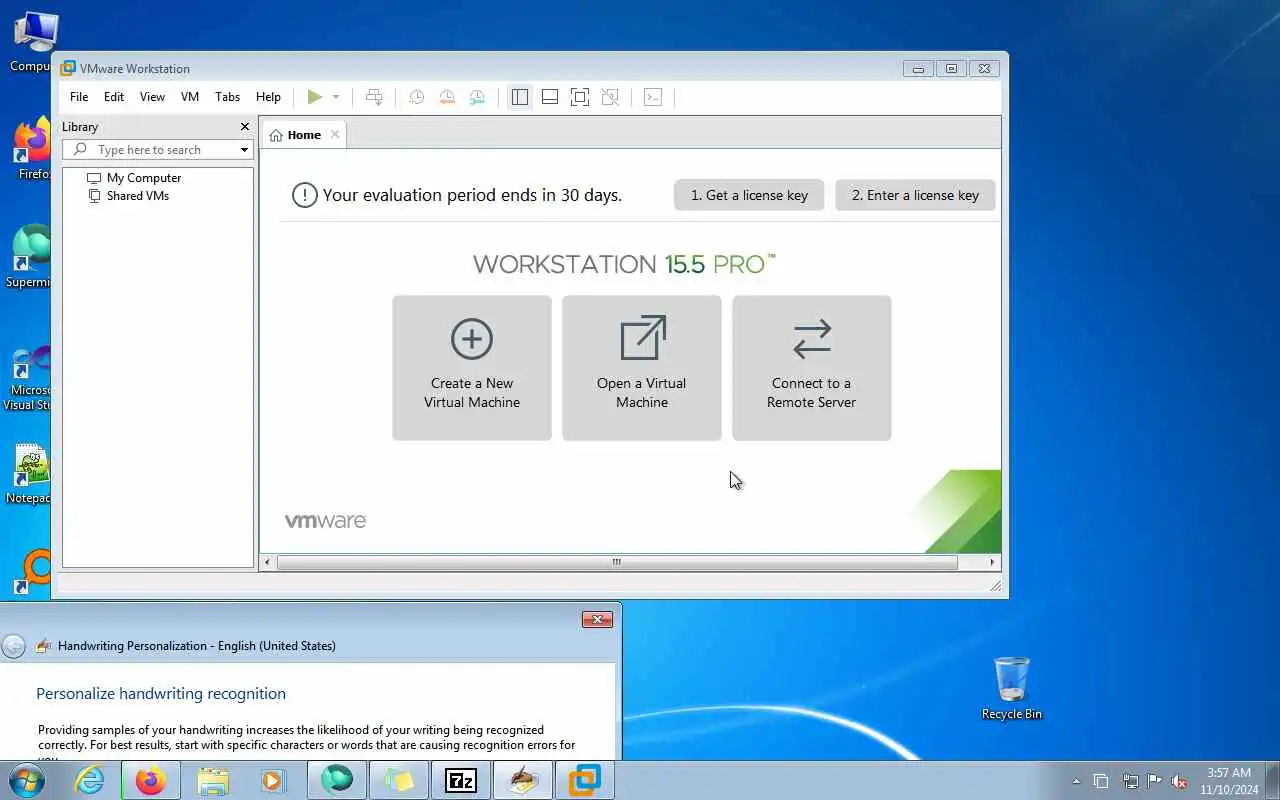Click the network tray icon
1280x800 pixels.
pyautogui.click(x=1130, y=781)
